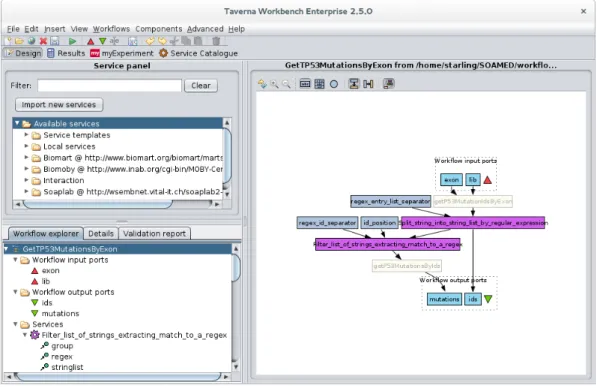The image size is (597, 388).
Task: Click the rename icon in main toolbar
Action: click(x=114, y=41)
